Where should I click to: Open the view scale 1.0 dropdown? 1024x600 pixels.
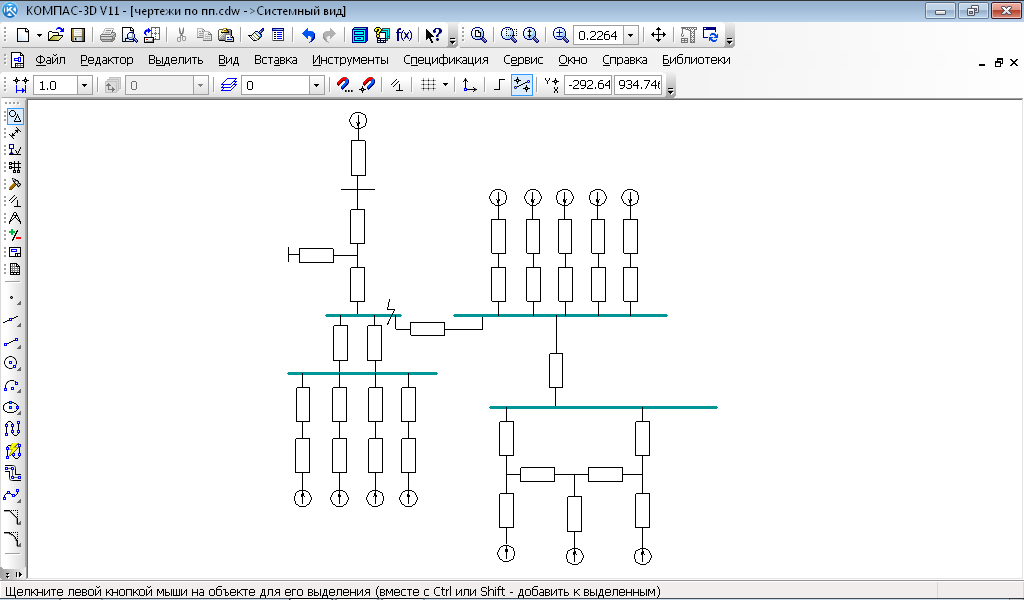84,86
